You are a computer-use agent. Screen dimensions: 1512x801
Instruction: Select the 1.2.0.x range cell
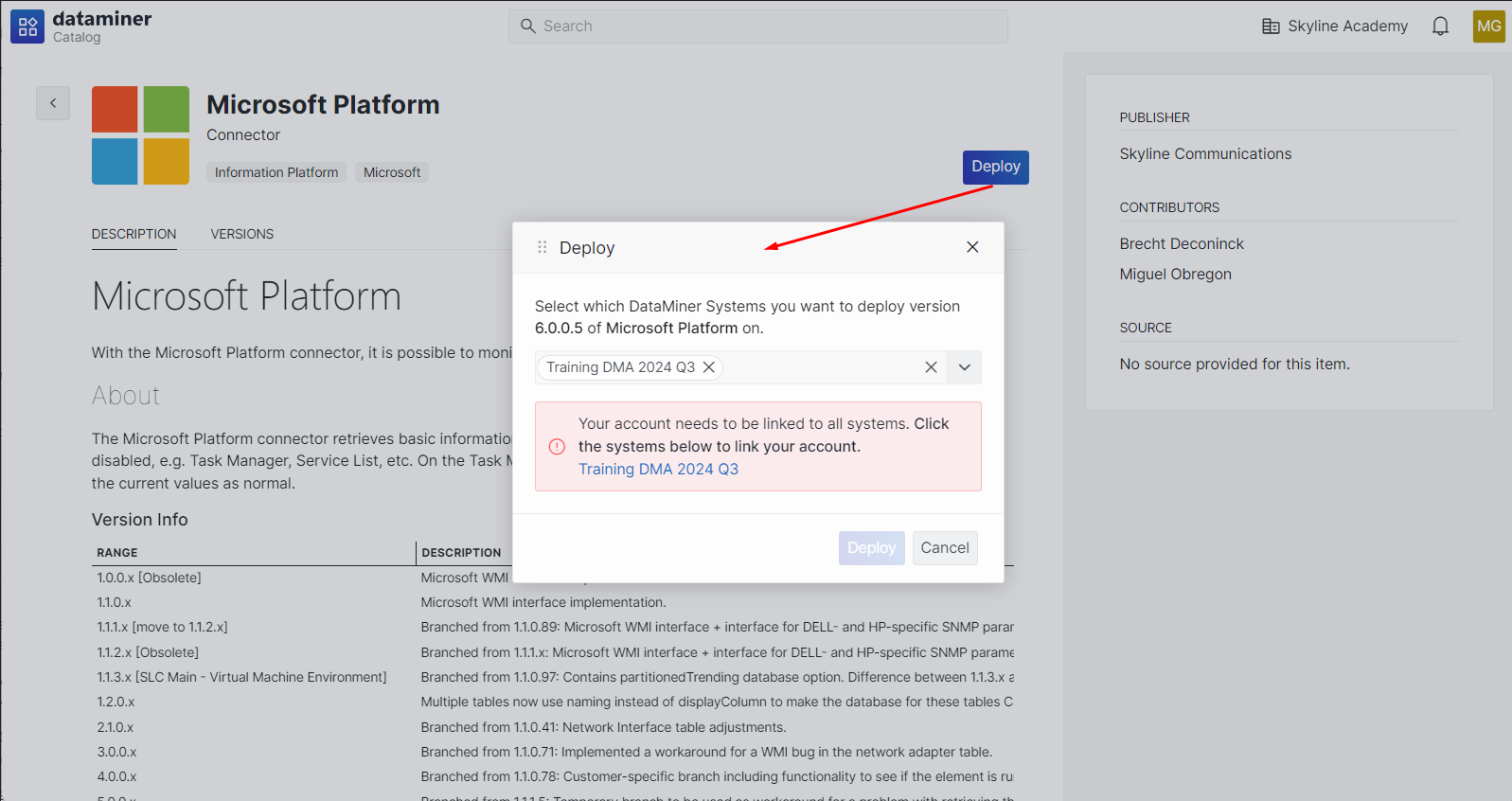pos(116,702)
